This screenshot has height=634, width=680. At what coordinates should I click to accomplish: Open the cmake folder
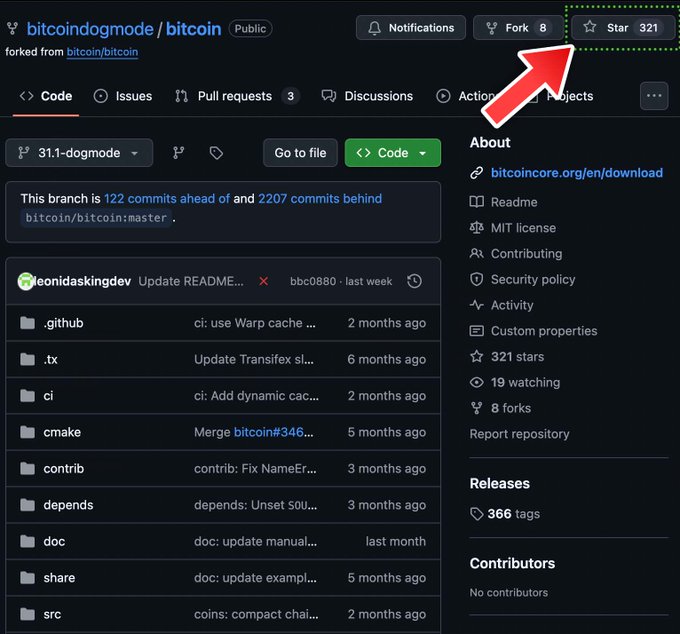[x=62, y=432]
